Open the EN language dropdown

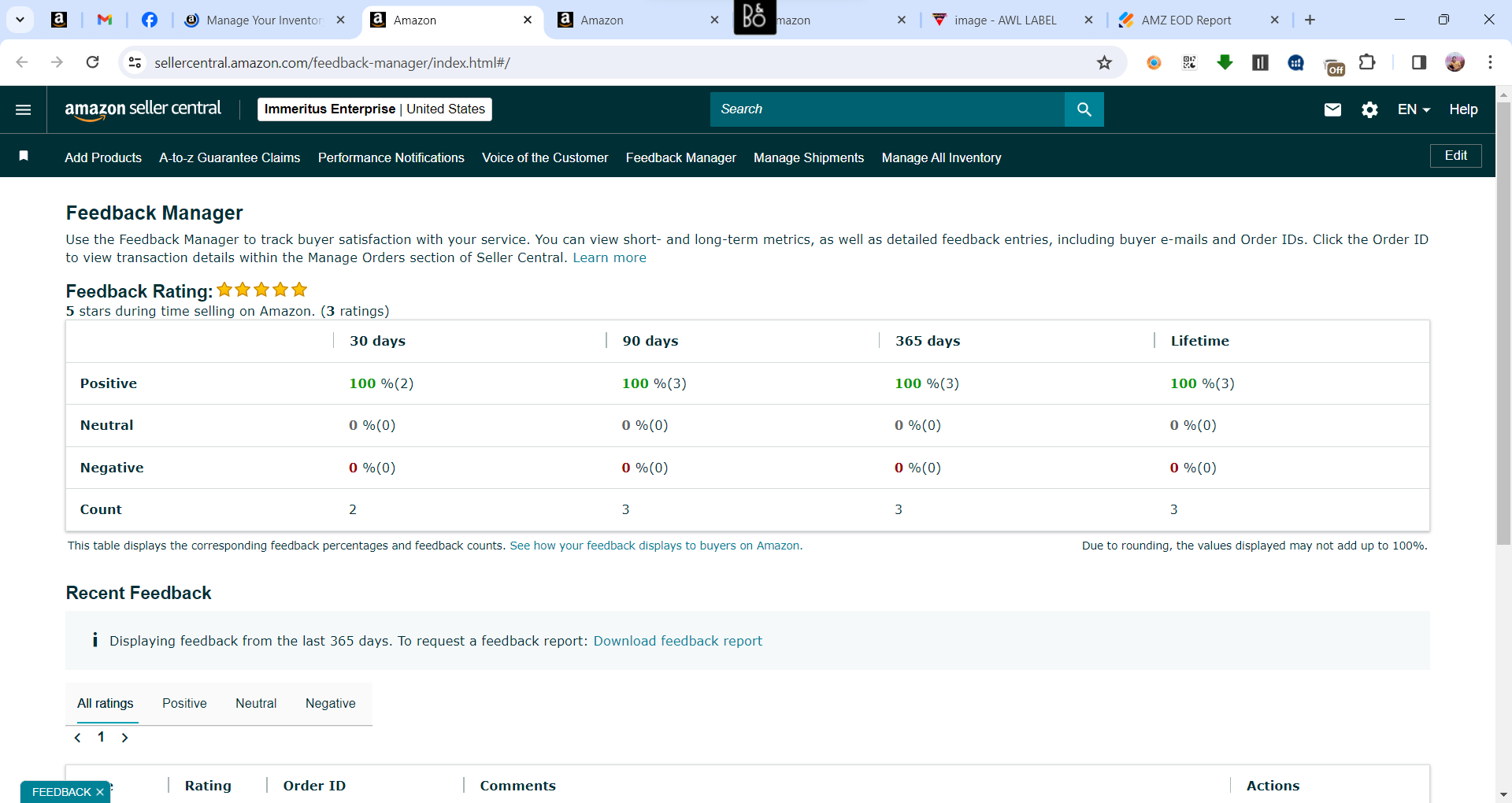(1414, 109)
